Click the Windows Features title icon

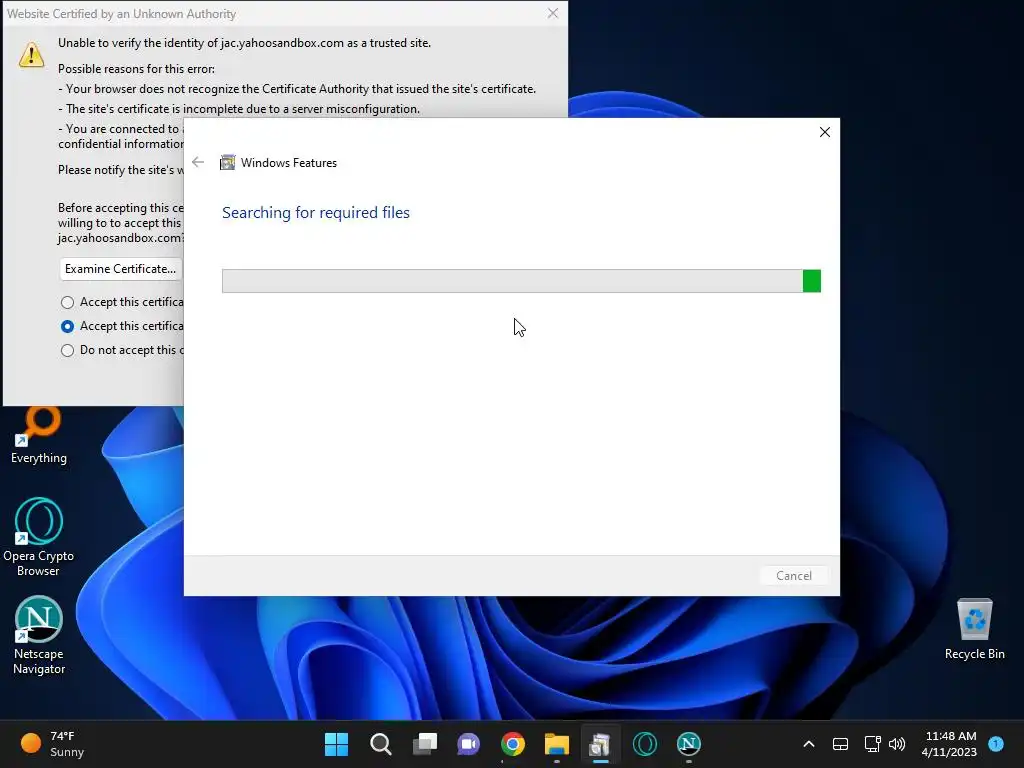(x=227, y=162)
